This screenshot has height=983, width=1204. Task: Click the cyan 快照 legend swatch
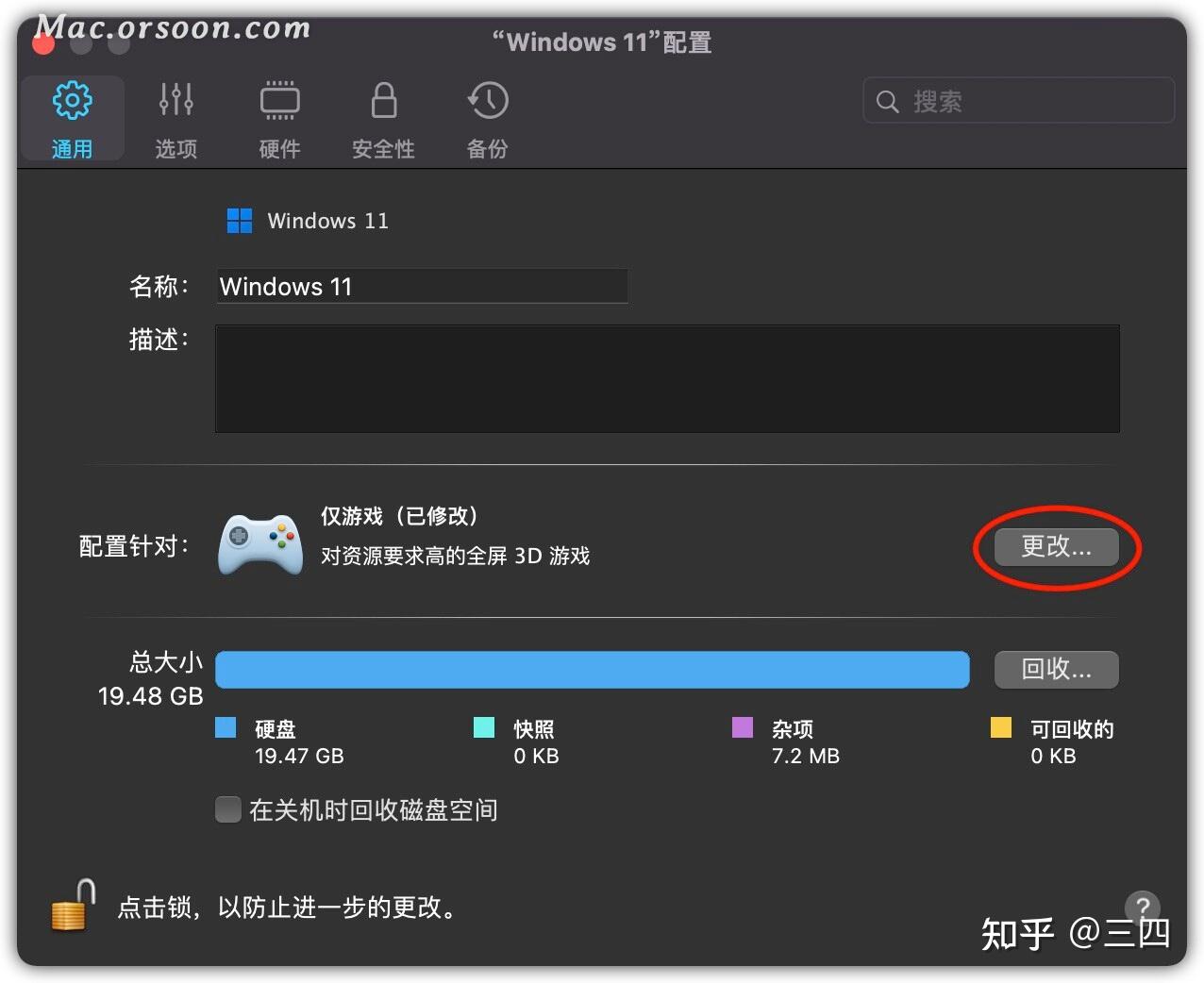(x=484, y=727)
